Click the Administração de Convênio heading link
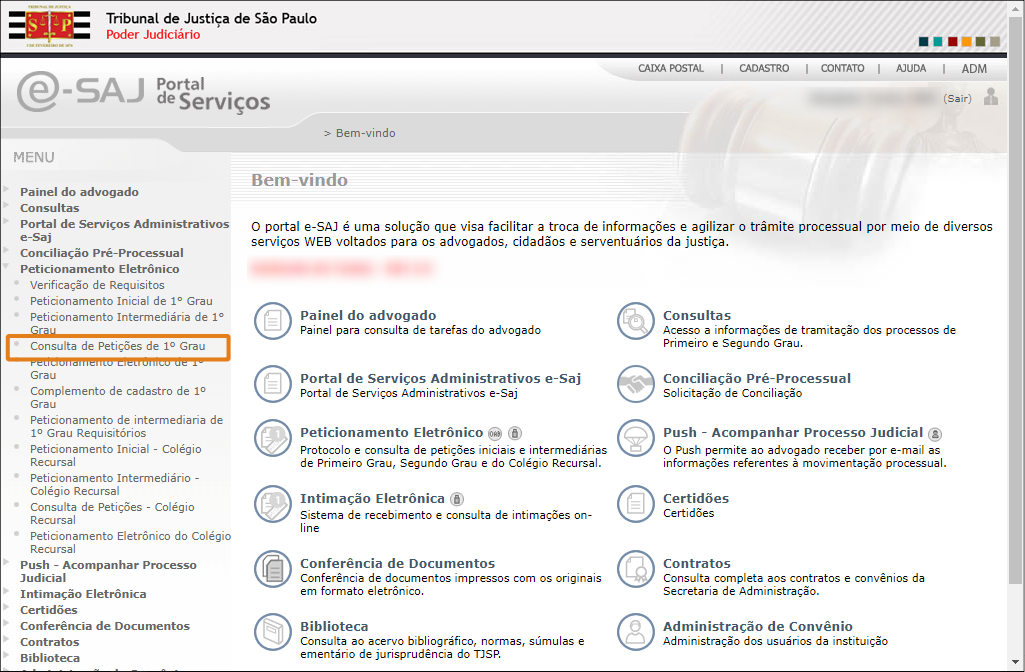The width and height of the screenshot is (1025, 672). (758, 626)
